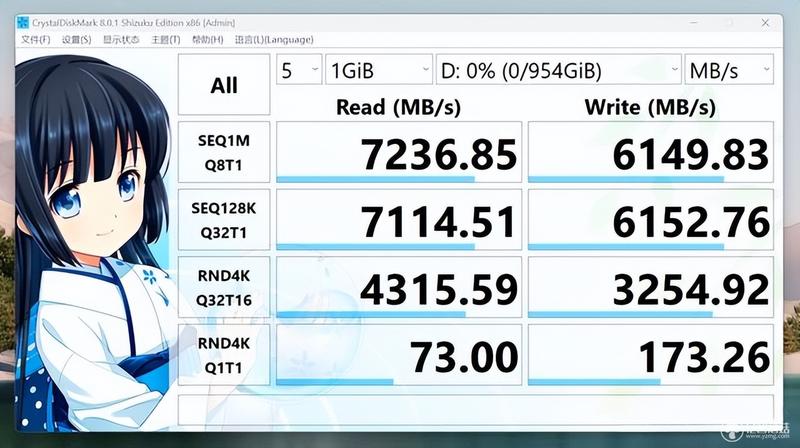This screenshot has height=448, width=800.
Task: Click the Read (MB/s) column header
Action: click(398, 107)
